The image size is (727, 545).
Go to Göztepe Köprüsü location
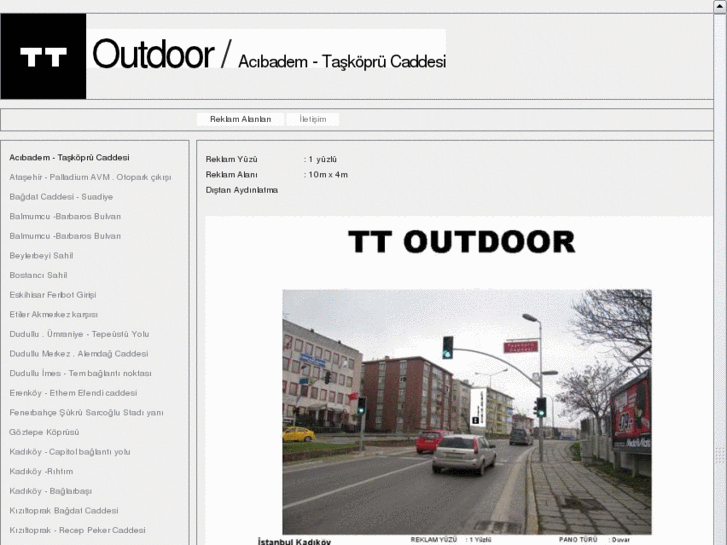coord(45,432)
